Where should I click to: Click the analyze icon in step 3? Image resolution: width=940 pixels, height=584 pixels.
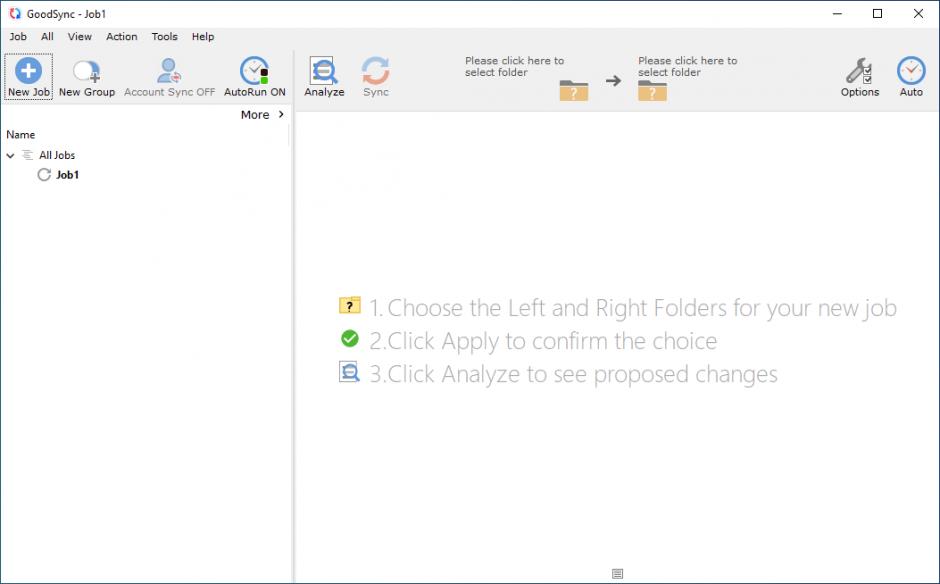click(x=349, y=372)
